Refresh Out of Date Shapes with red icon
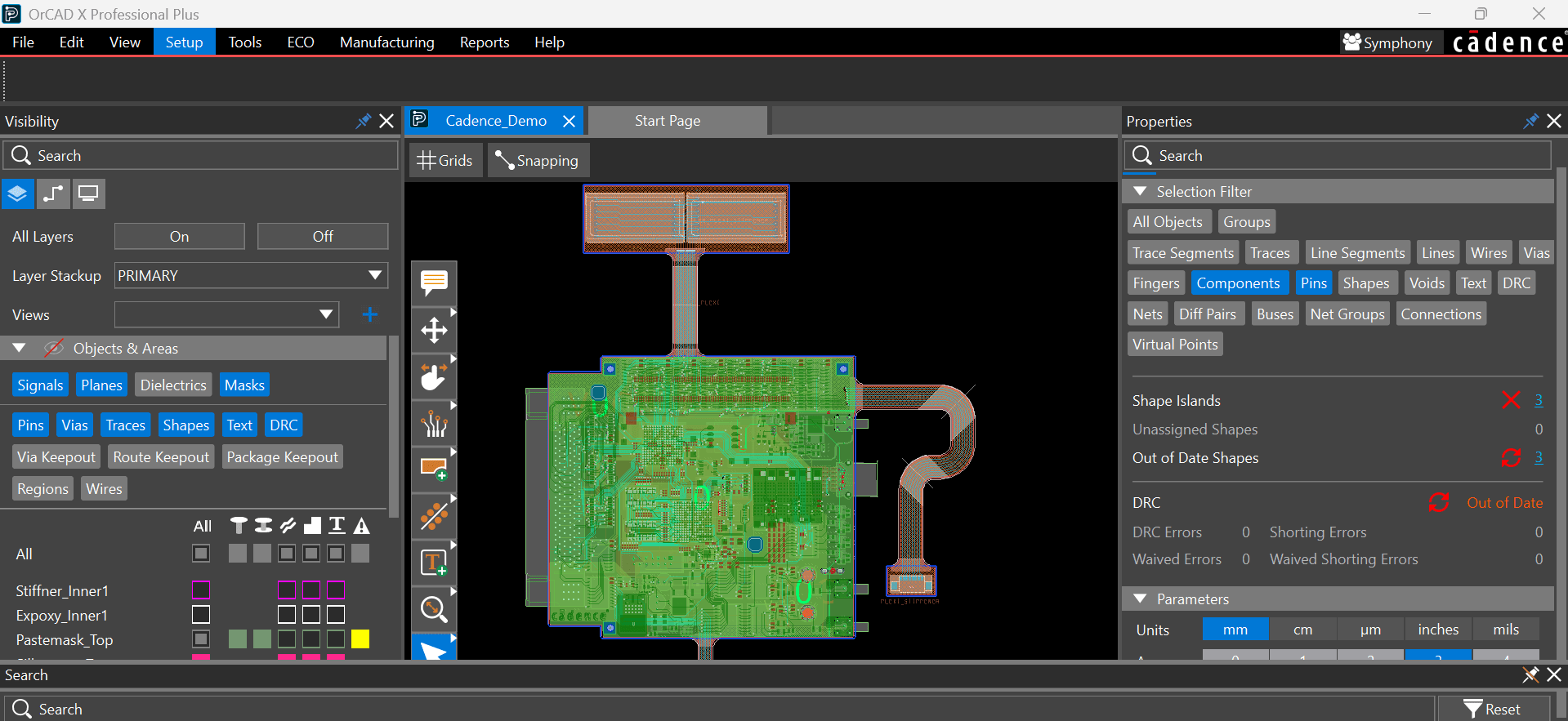1568x721 pixels. point(1511,458)
